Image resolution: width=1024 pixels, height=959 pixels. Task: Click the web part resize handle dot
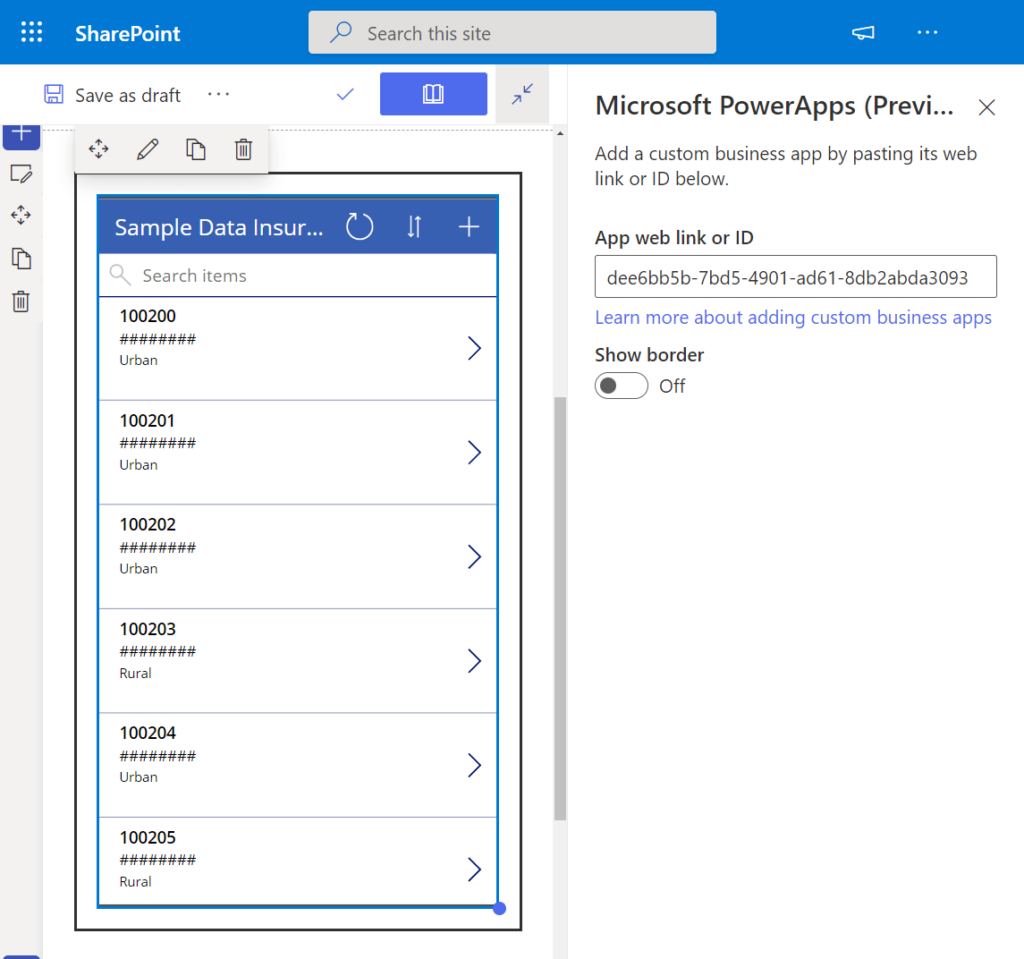pos(500,908)
